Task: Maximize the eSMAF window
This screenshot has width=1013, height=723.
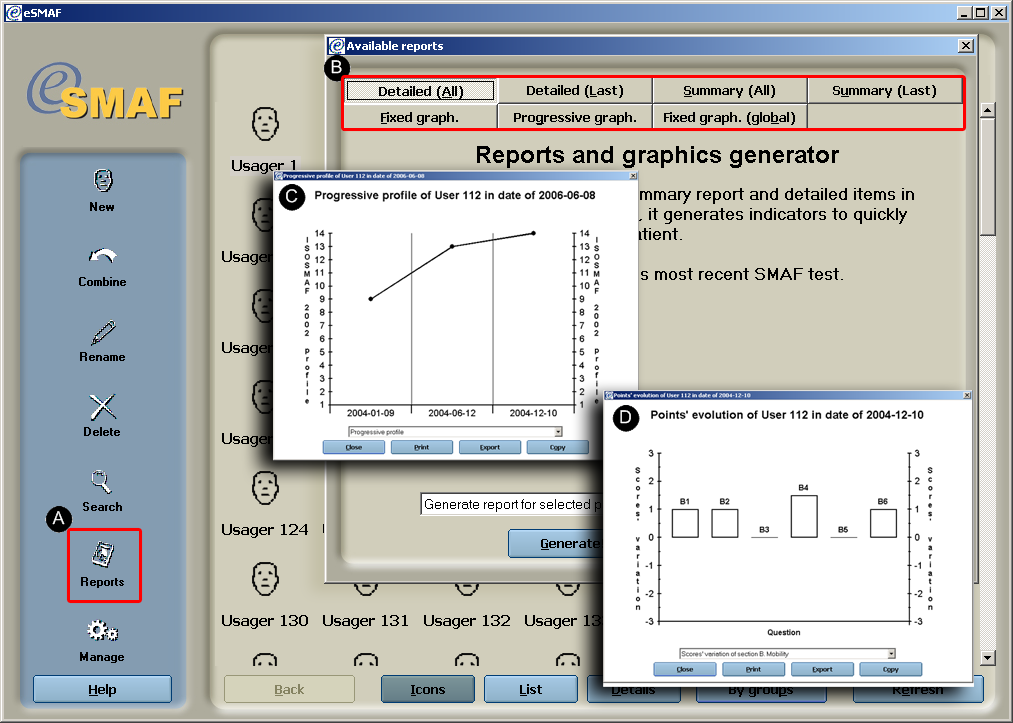Action: coord(981,12)
